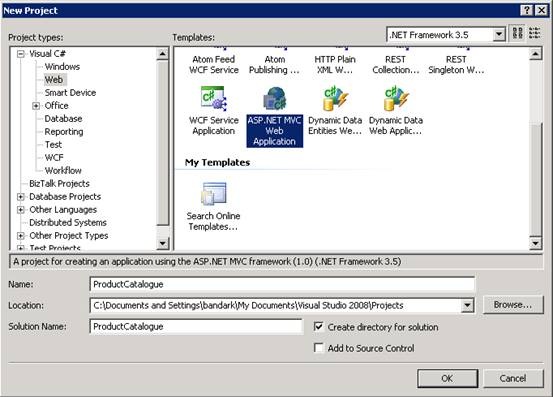Click the Location path text field
The height and width of the screenshot is (397, 553).
pyautogui.click(x=275, y=305)
